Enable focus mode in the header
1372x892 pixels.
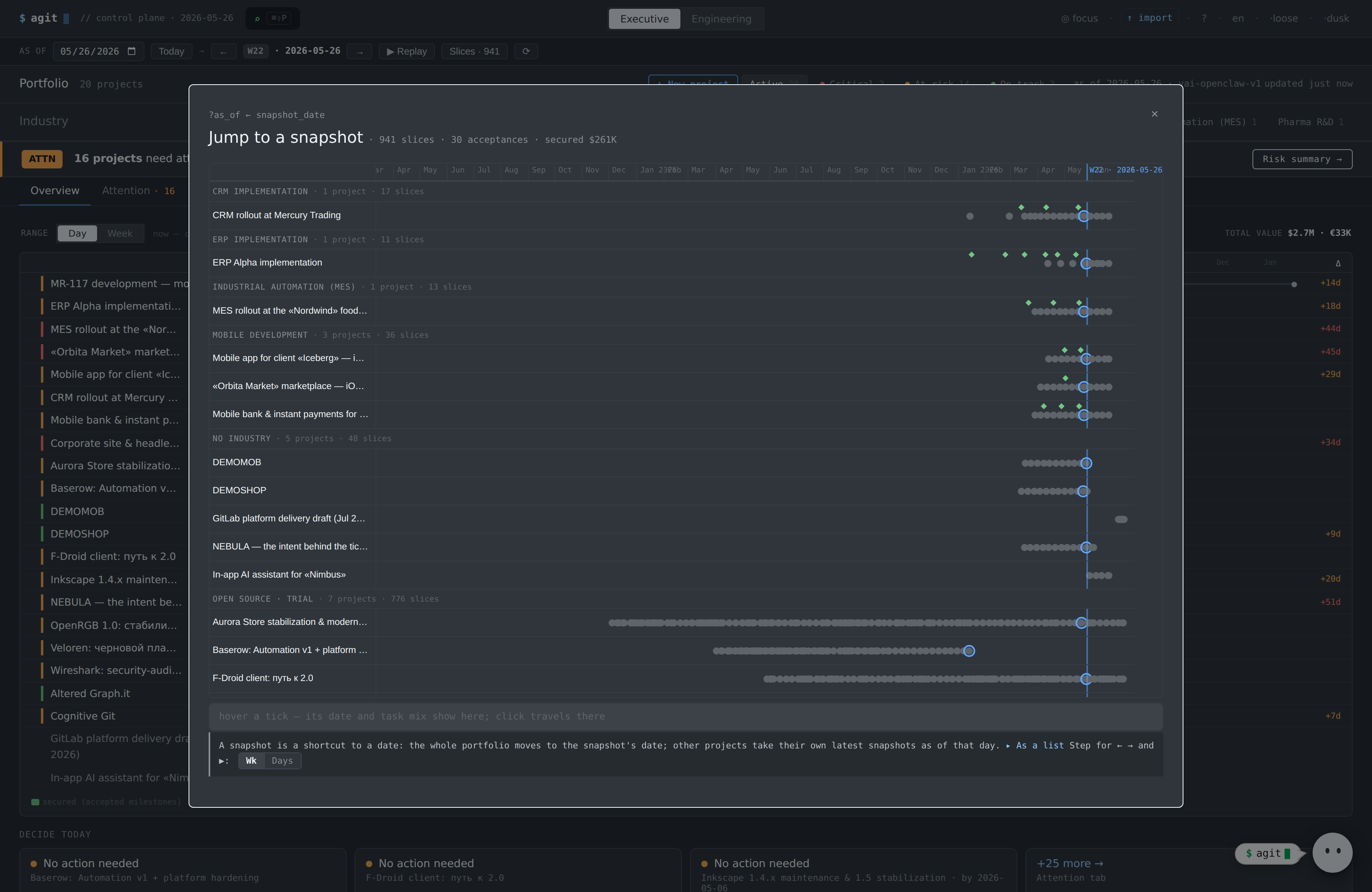pos(1080,18)
